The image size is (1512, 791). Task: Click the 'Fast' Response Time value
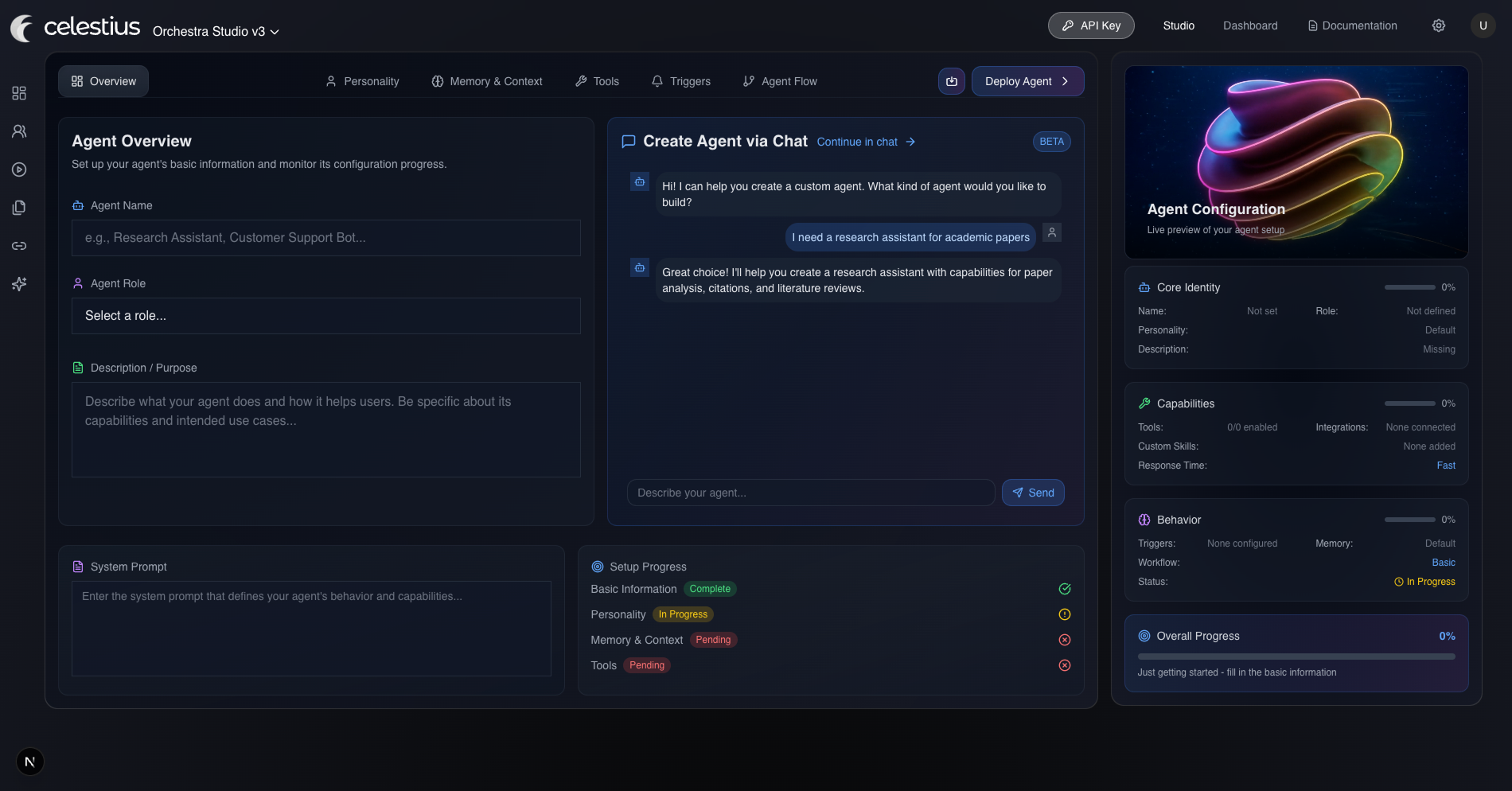[x=1446, y=466]
